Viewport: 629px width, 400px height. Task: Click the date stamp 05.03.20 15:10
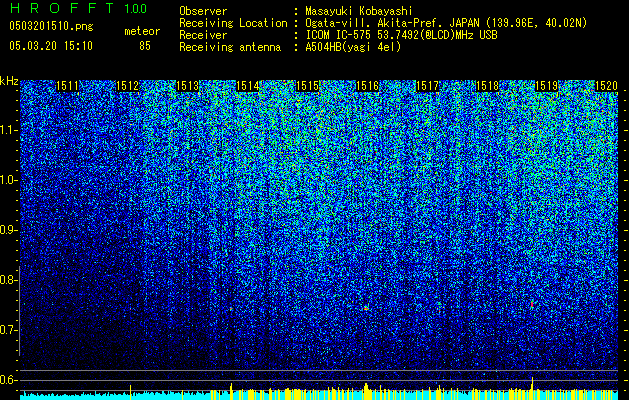point(51,46)
